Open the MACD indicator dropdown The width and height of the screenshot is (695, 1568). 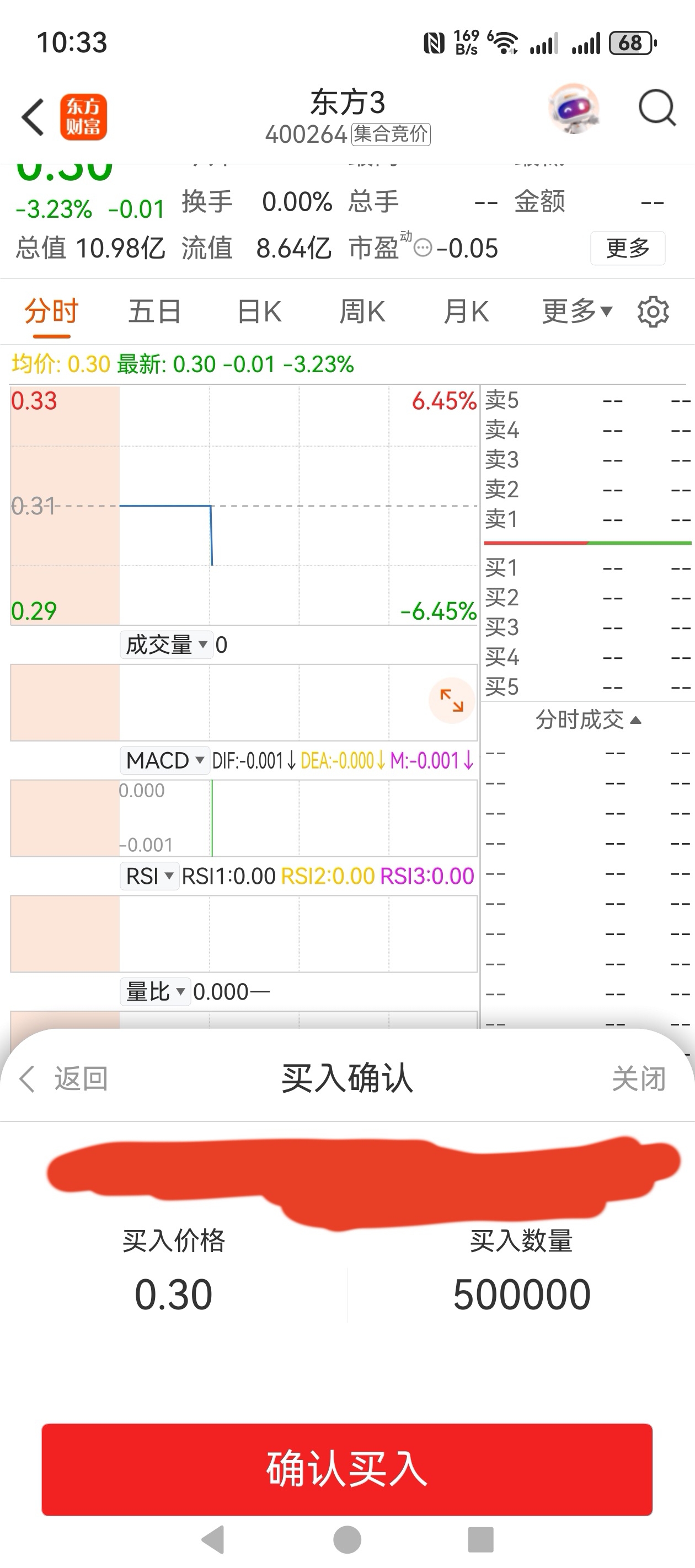[164, 760]
